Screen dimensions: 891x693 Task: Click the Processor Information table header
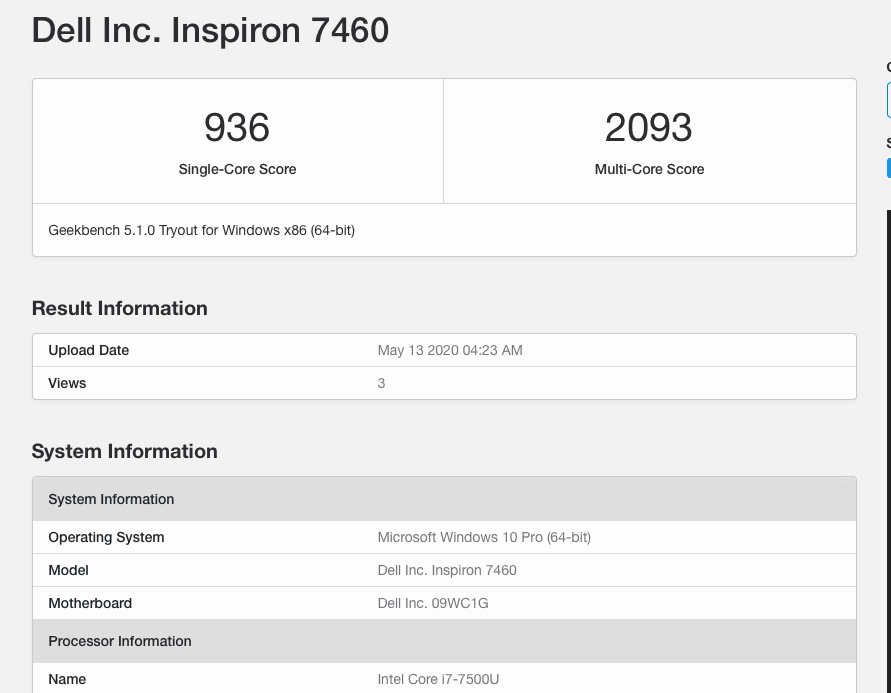click(444, 641)
